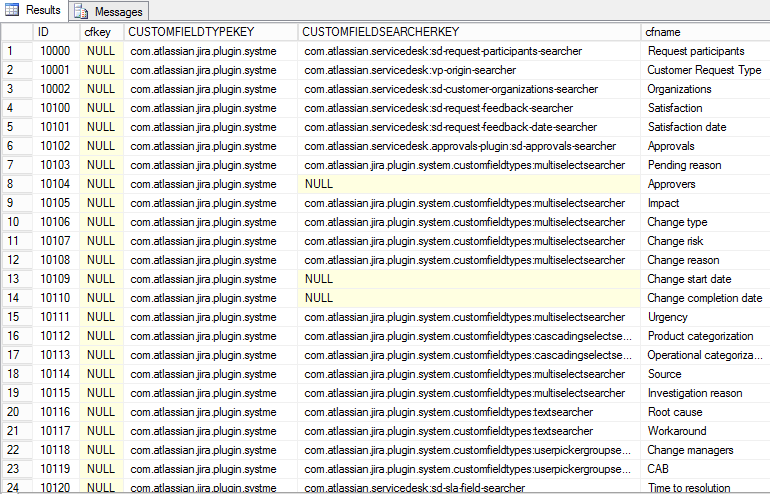Switch to the Results tab
The width and height of the screenshot is (770, 494).
click(34, 10)
